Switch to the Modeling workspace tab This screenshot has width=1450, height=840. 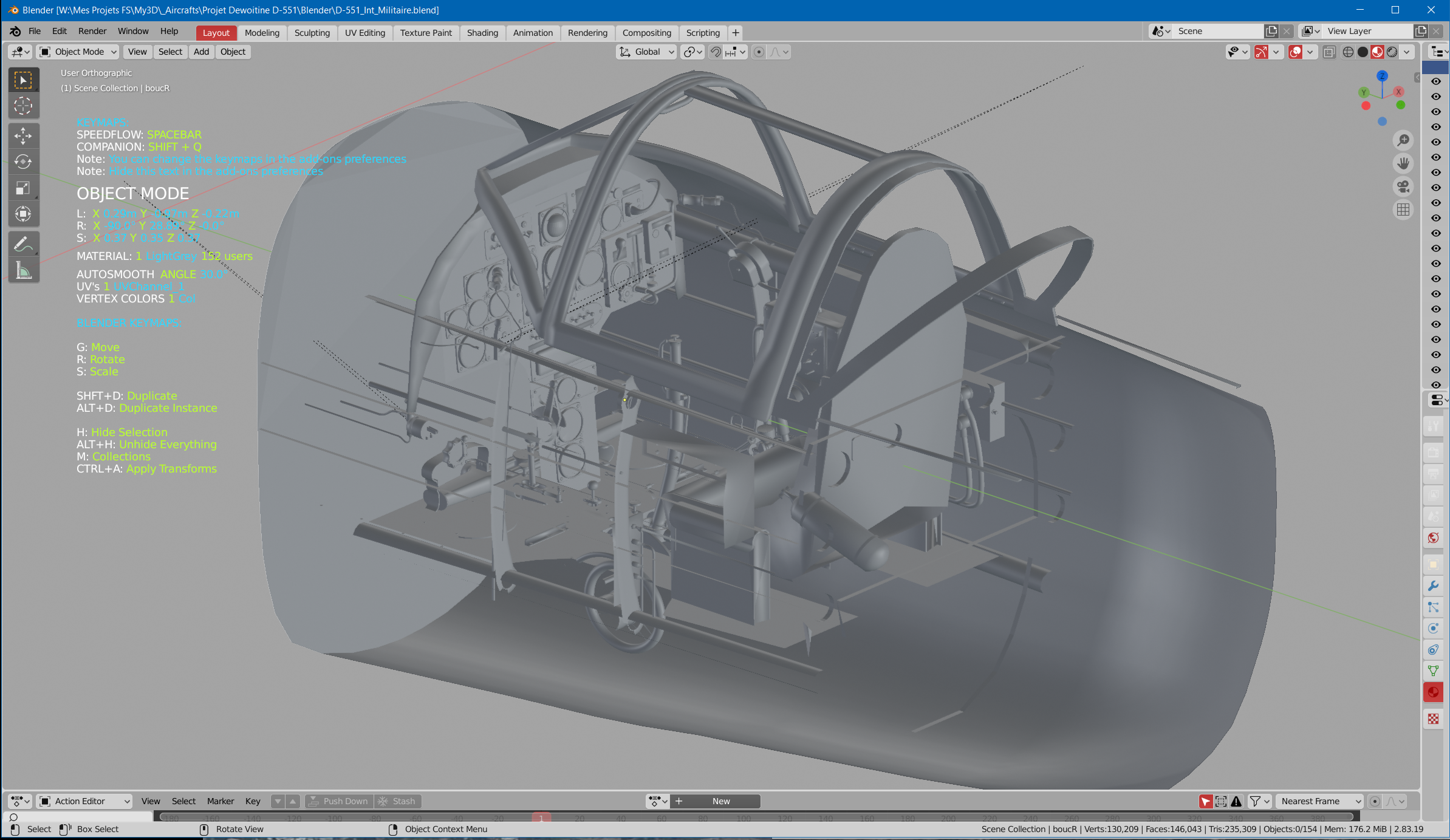tap(262, 33)
